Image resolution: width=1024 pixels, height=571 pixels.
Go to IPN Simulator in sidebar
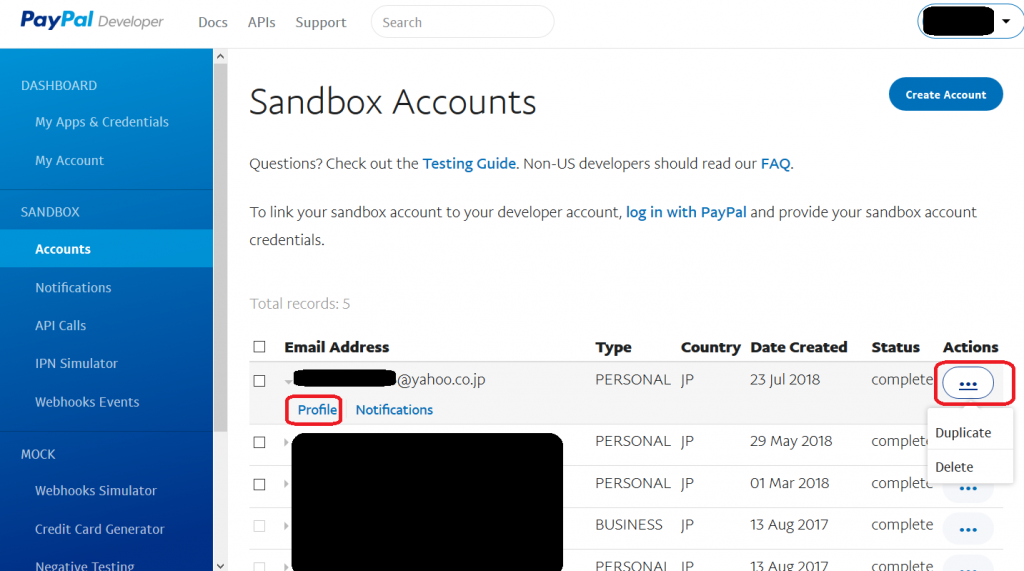tap(76, 364)
